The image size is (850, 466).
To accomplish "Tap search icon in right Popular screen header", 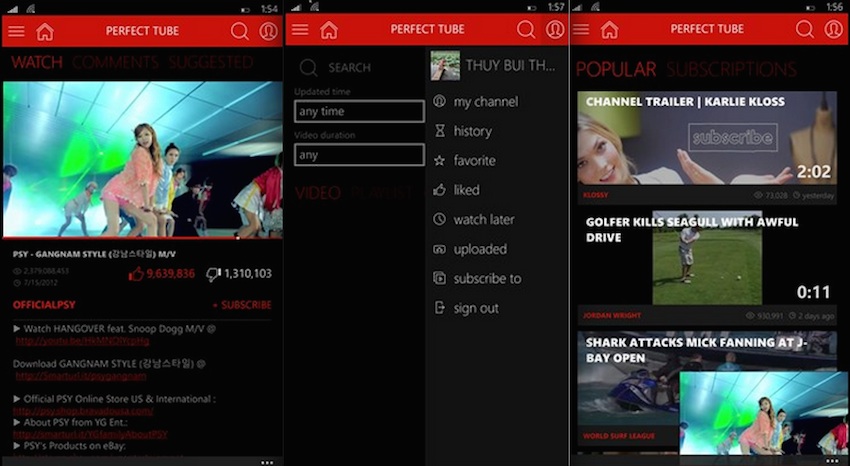I will tap(804, 29).
